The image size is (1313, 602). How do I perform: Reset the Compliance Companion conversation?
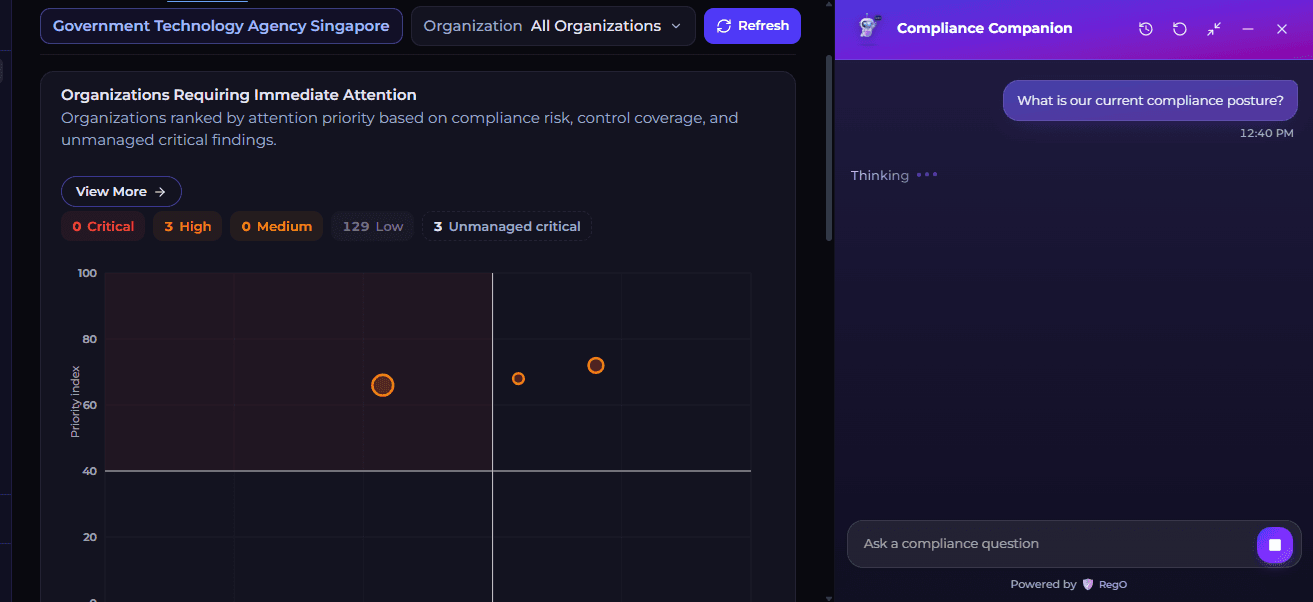click(1180, 29)
